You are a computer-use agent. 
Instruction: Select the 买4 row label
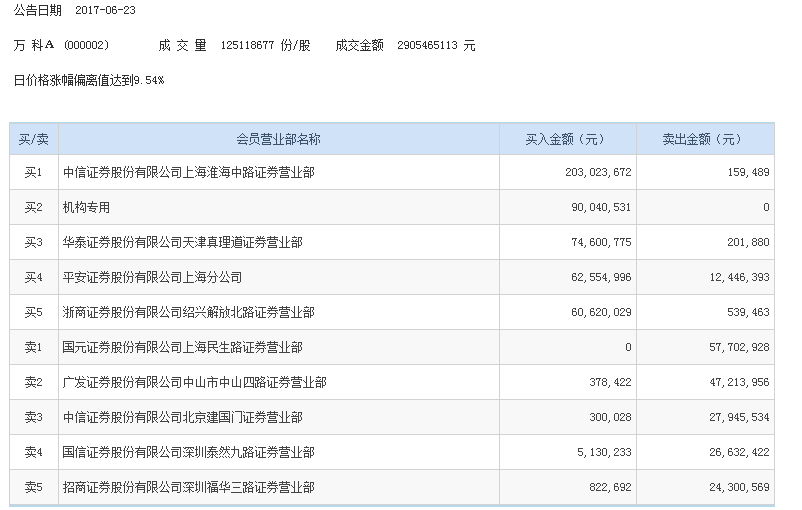point(34,277)
